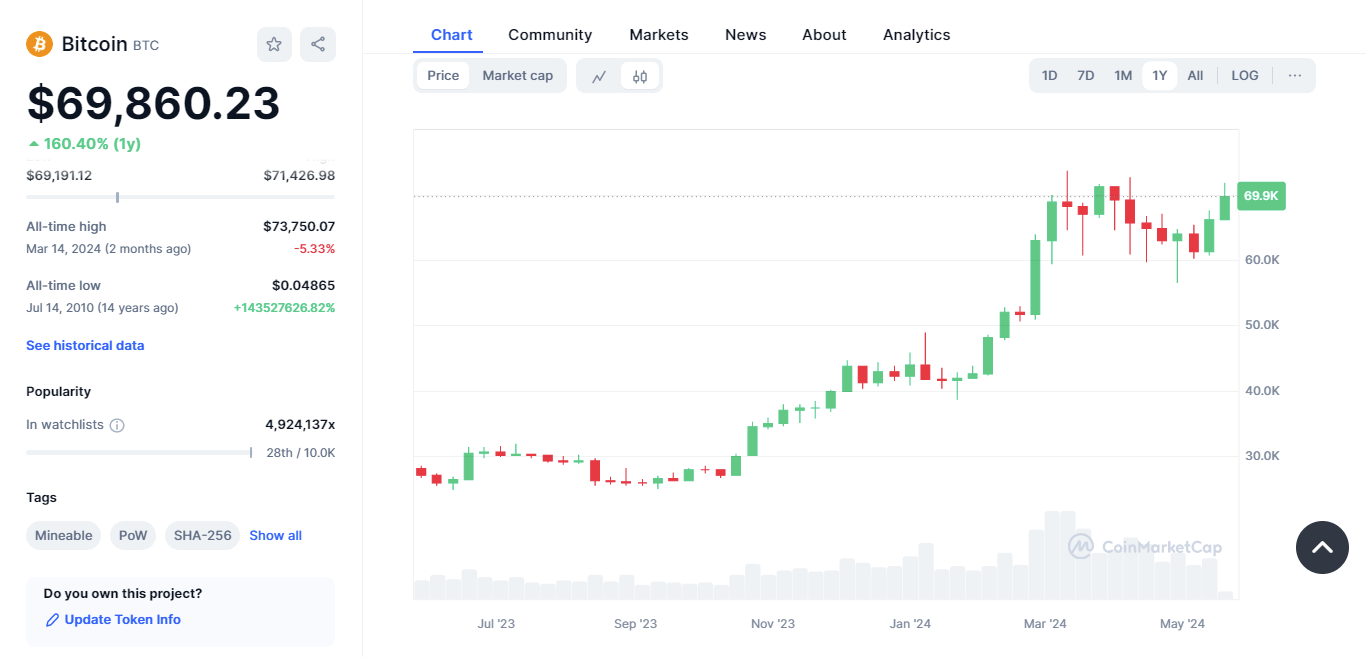Click the All-time low value $0.04865

point(303,286)
